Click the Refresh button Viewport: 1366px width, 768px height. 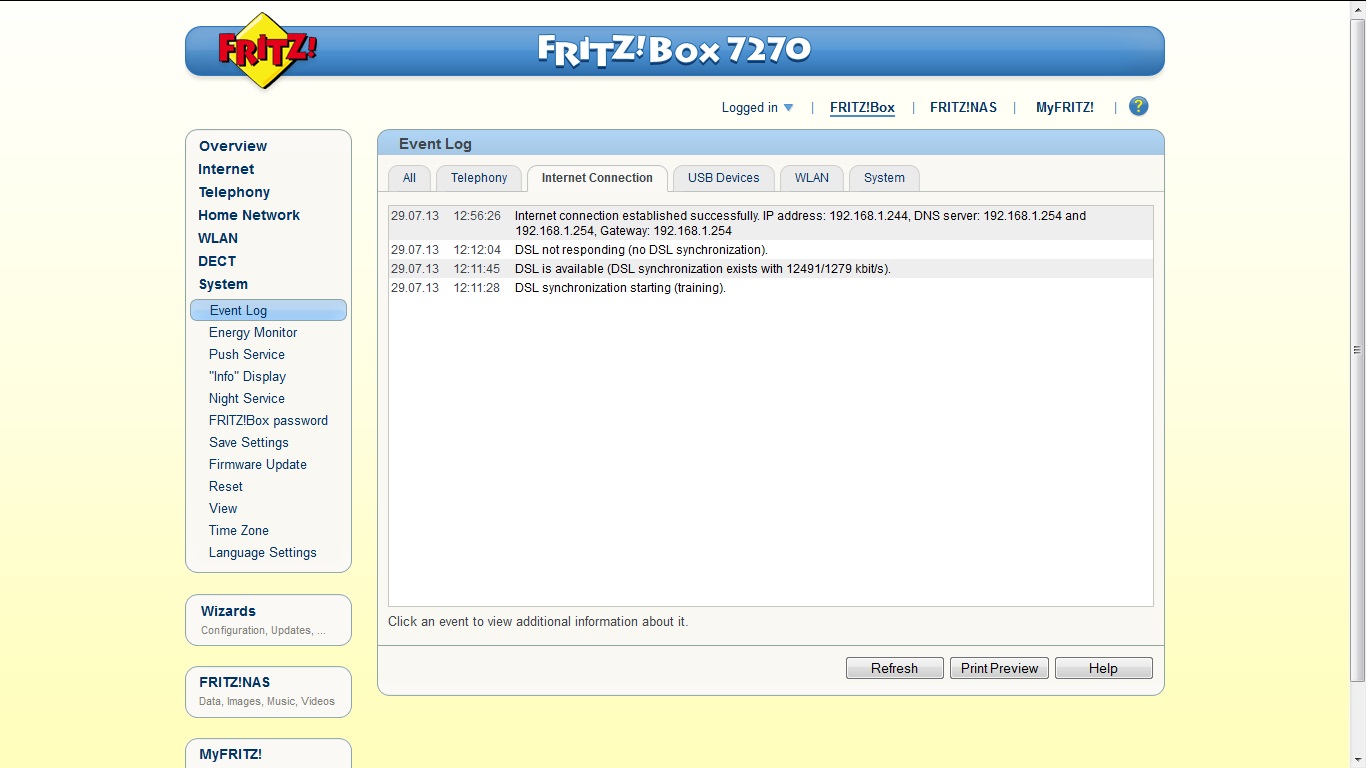894,668
